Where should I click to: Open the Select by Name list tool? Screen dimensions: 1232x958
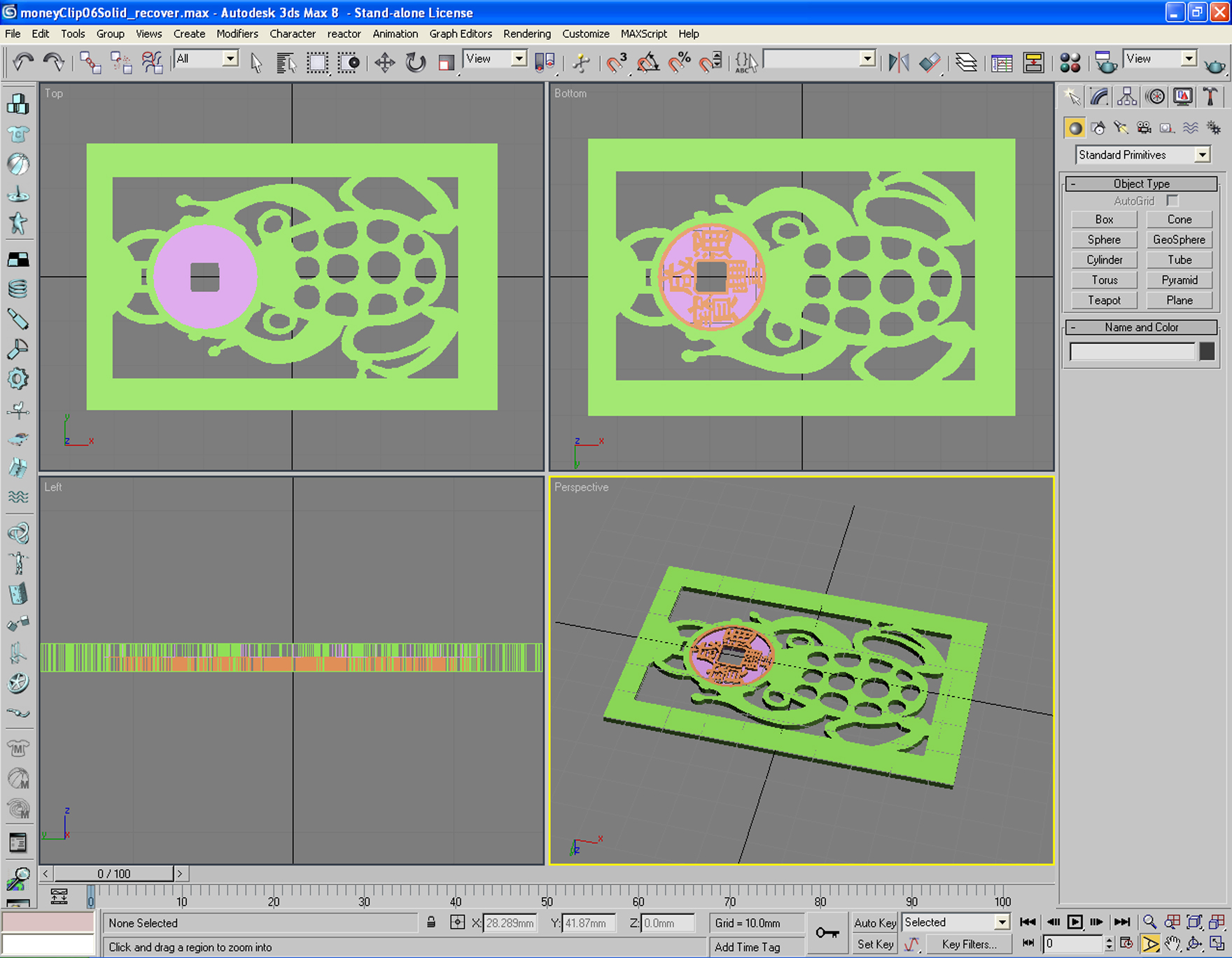pyautogui.click(x=286, y=63)
